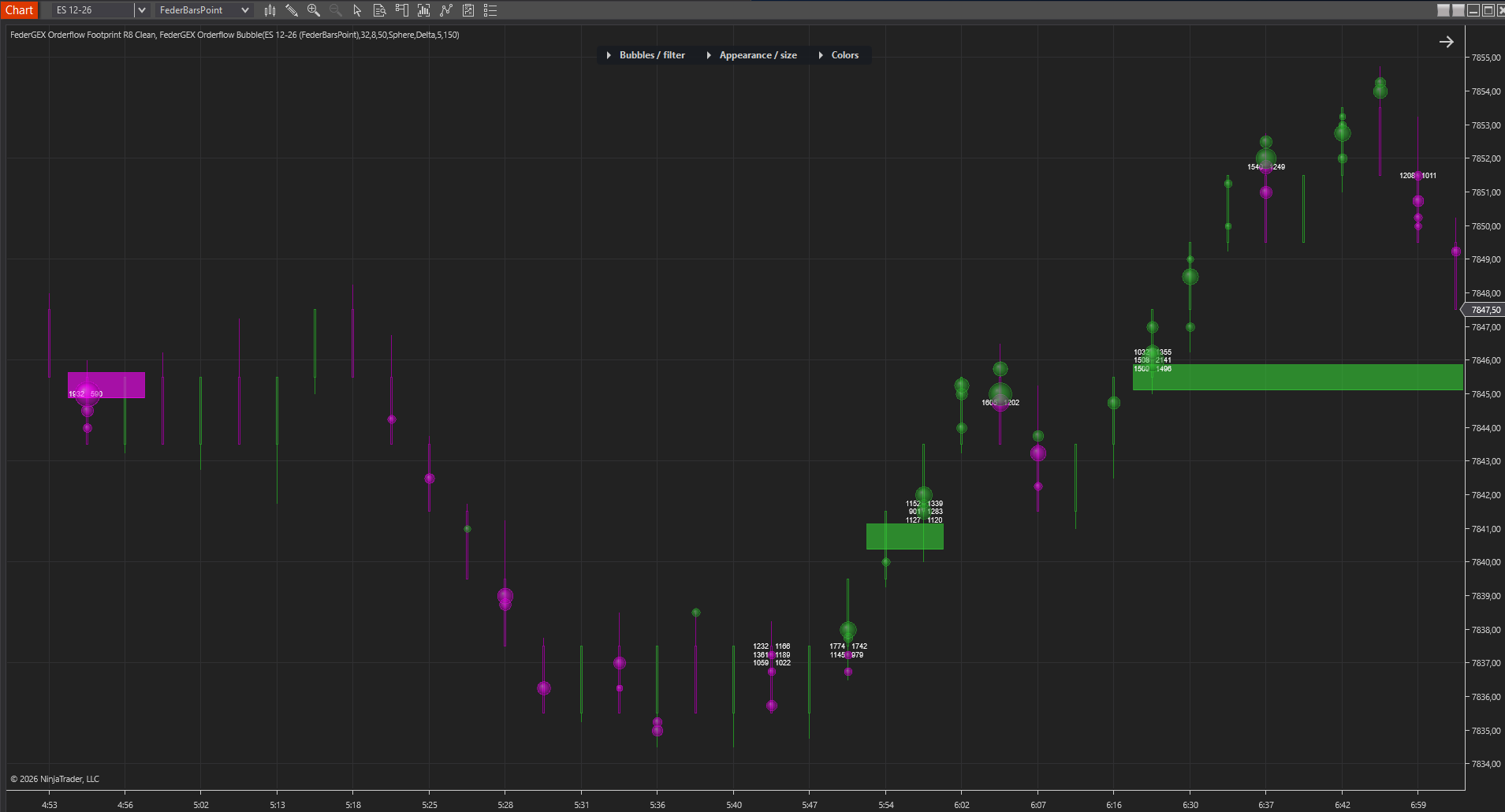The width and height of the screenshot is (1505, 812).
Task: Click the zoom out magnifier icon
Action: click(336, 10)
